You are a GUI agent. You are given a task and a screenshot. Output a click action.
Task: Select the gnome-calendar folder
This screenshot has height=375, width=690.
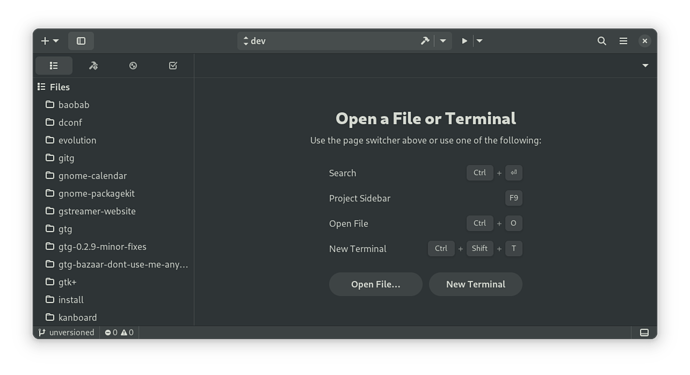[x=114, y=176]
